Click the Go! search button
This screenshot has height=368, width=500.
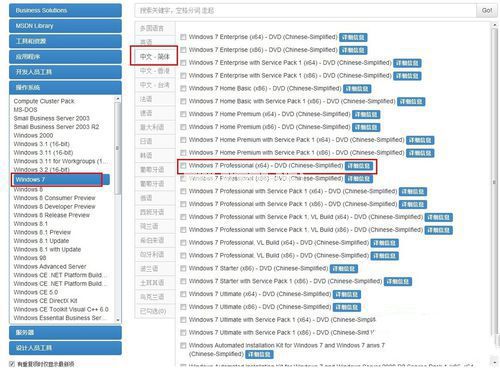pyautogui.click(x=487, y=10)
